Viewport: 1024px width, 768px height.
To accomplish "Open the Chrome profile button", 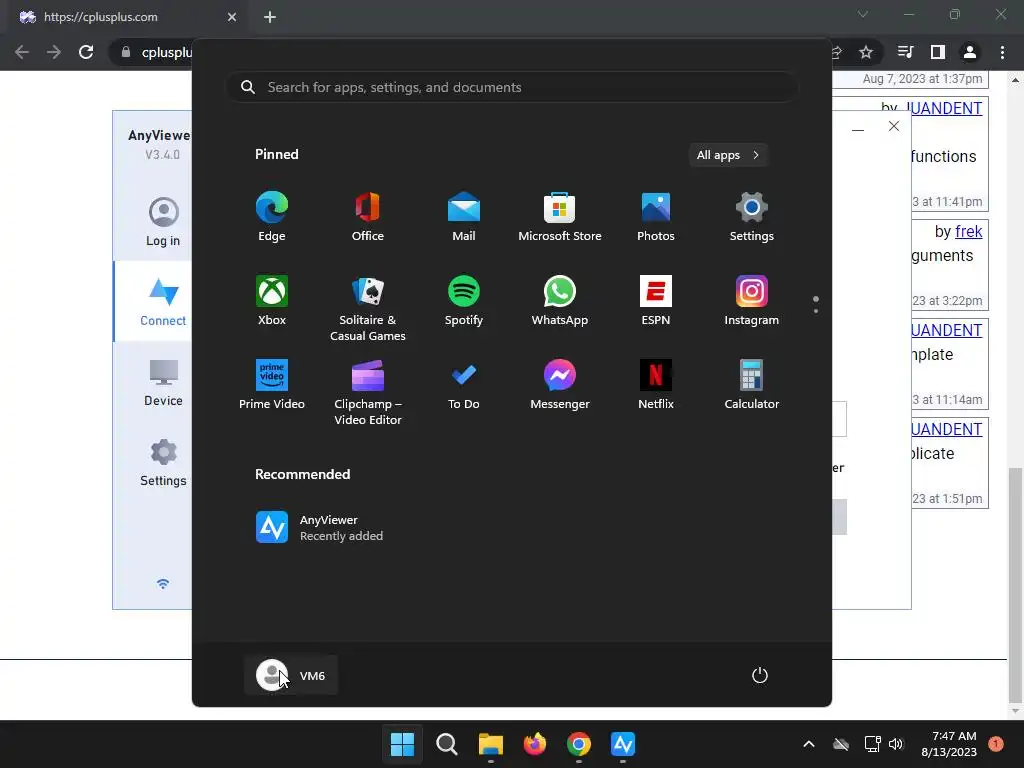I will 970,52.
